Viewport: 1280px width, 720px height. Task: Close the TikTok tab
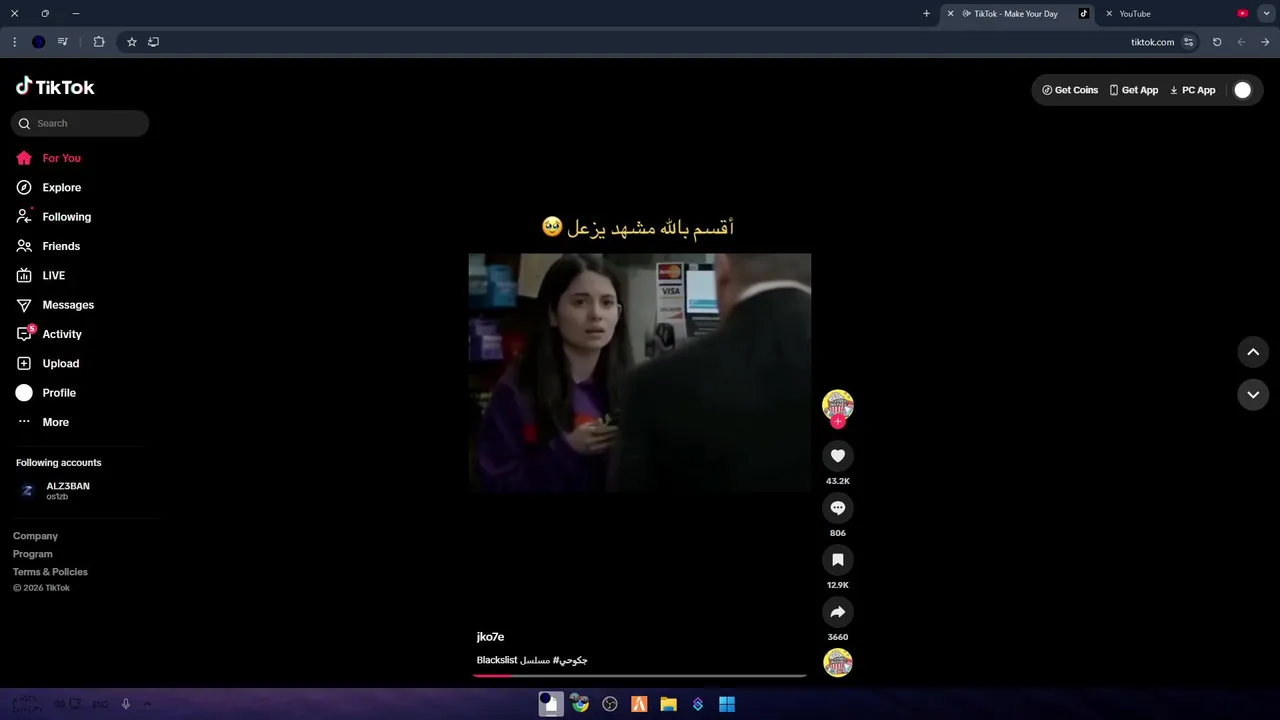pyautogui.click(x=950, y=14)
